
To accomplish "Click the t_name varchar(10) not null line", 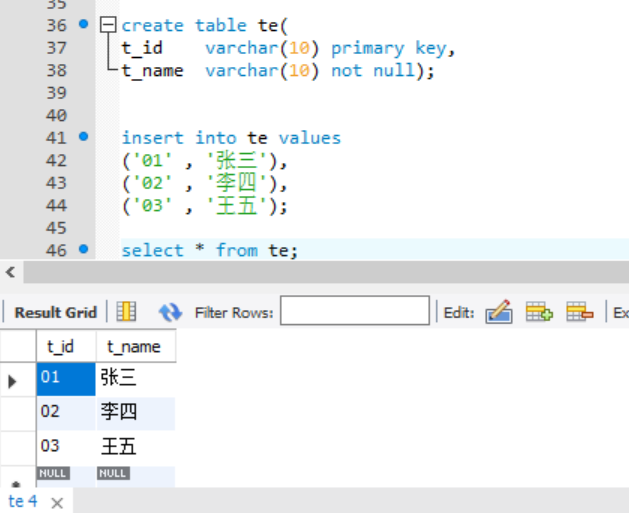I will [278, 71].
